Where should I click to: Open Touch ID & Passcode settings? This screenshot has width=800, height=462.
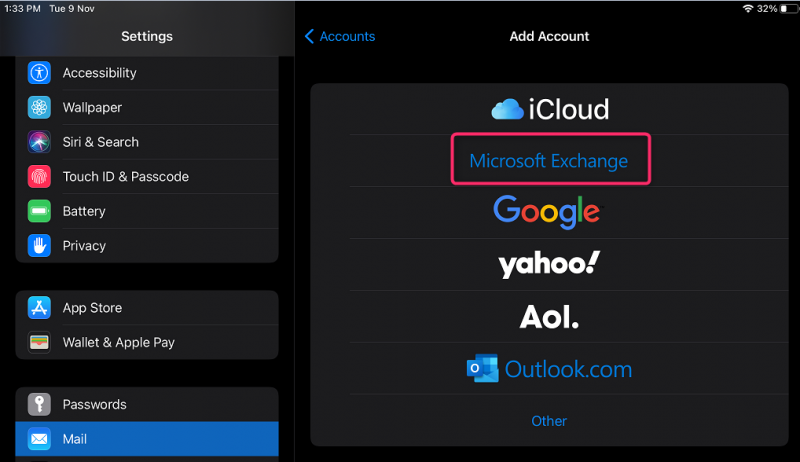(x=147, y=176)
